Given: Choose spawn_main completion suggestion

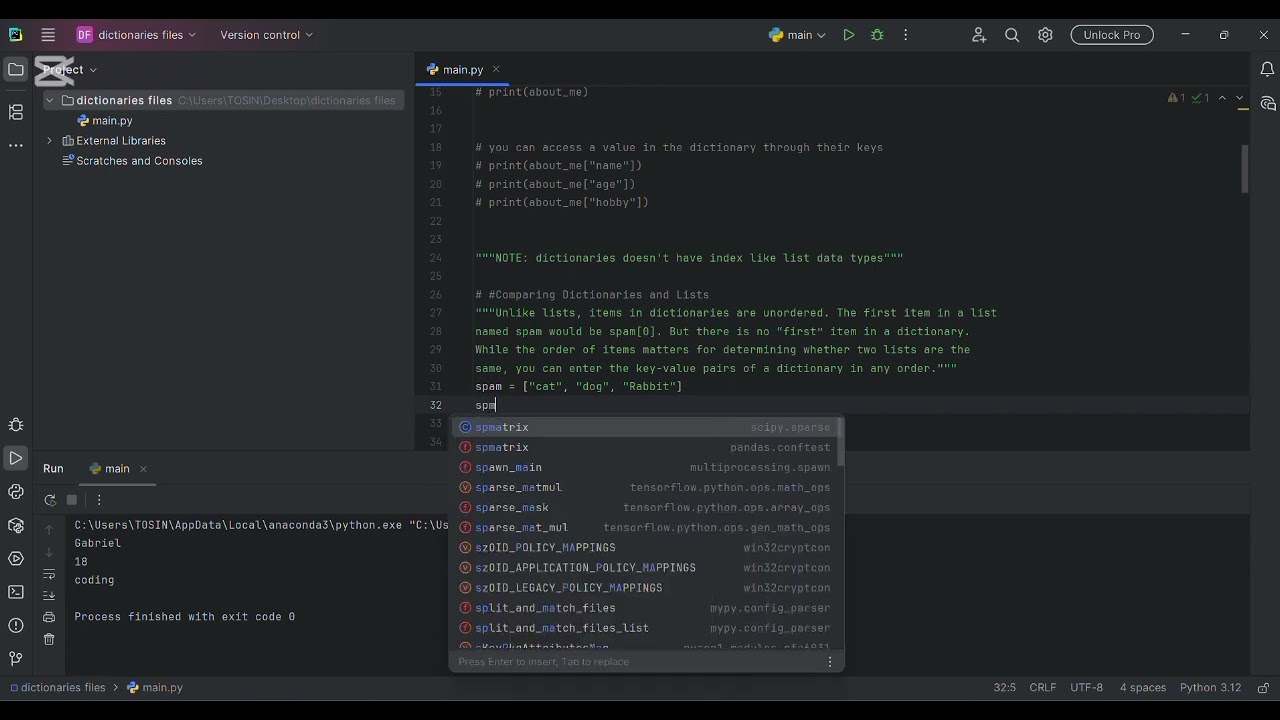Looking at the screenshot, I should click(644, 468).
